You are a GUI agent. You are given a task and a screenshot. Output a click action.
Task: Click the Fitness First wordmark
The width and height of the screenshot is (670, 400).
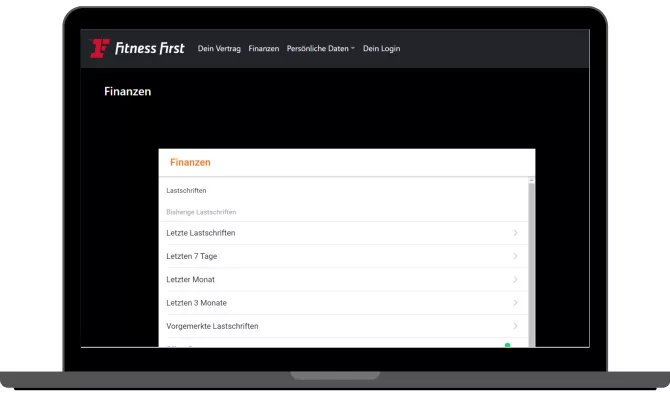[150, 48]
